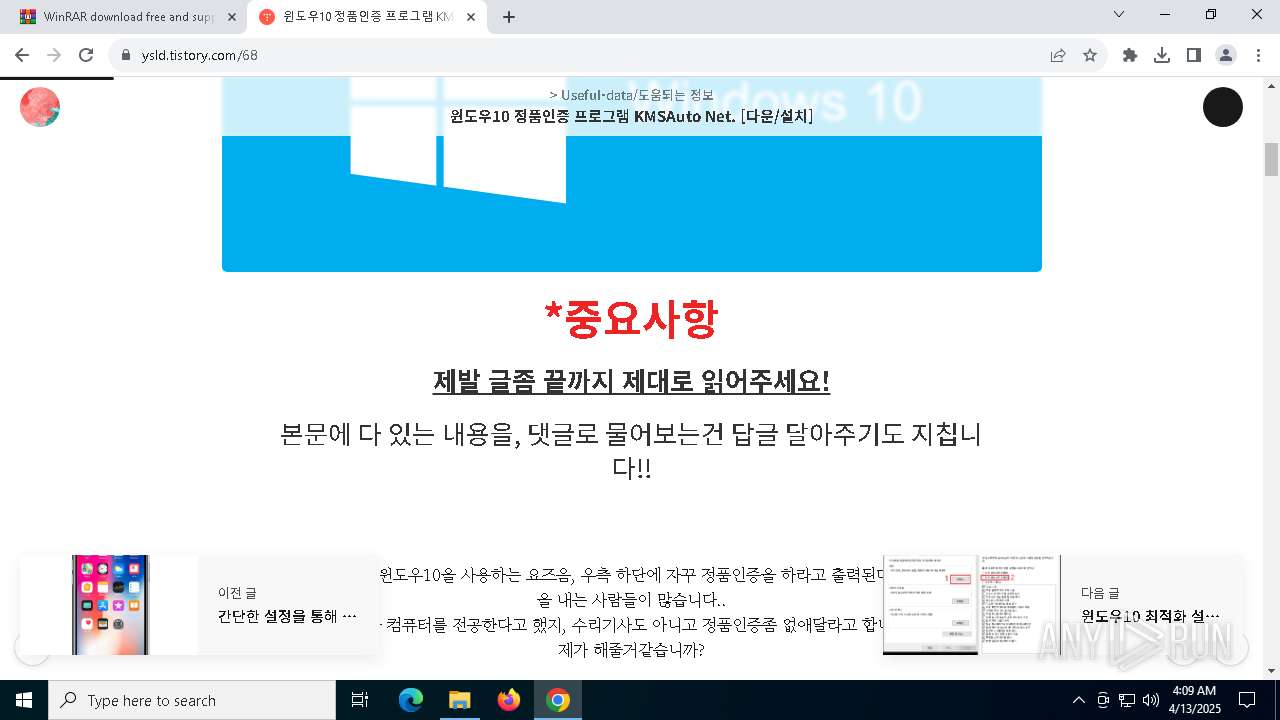Toggle the browser side panel
The image size is (1280, 720).
(1194, 55)
